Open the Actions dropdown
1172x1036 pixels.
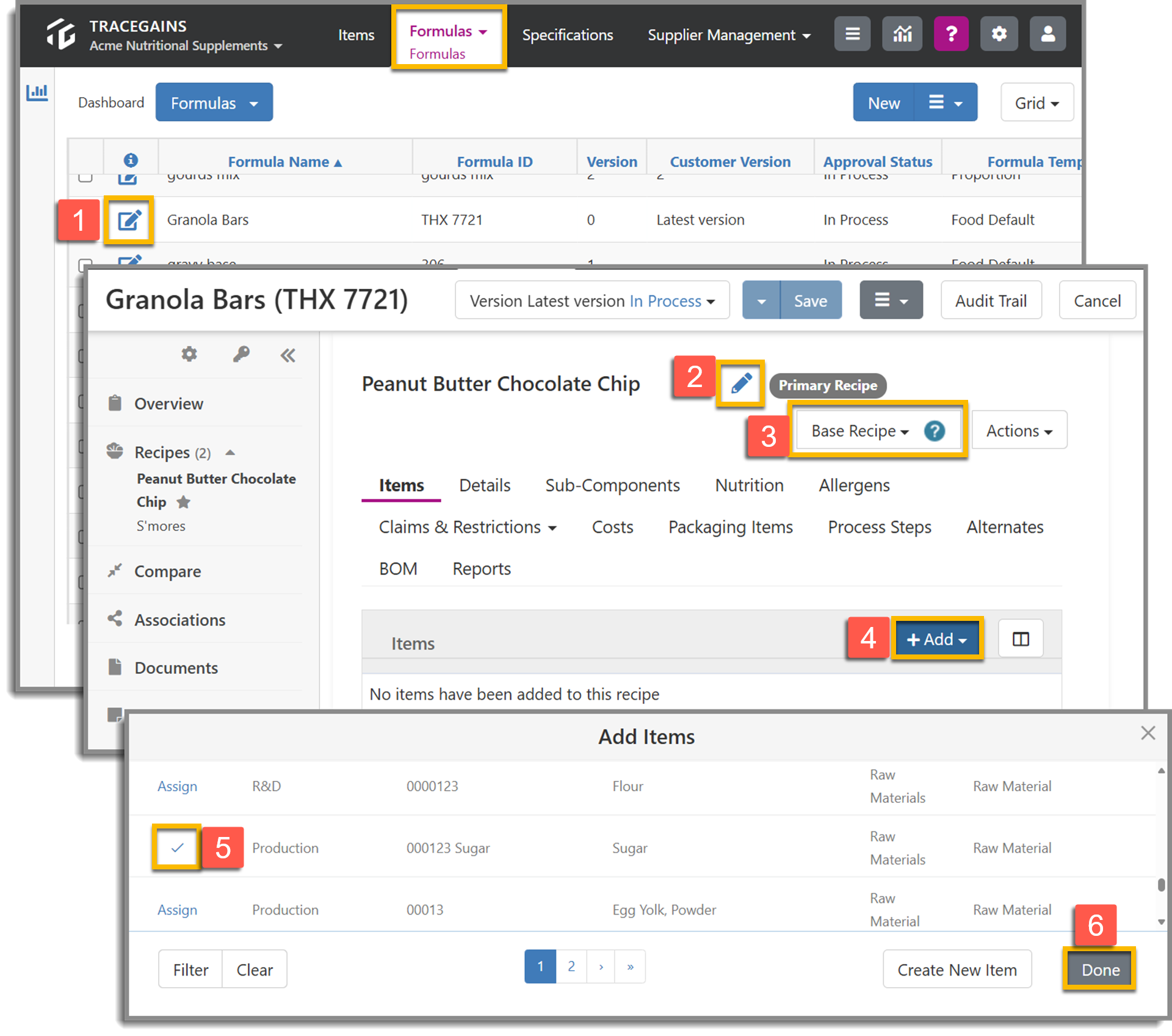pos(1019,431)
